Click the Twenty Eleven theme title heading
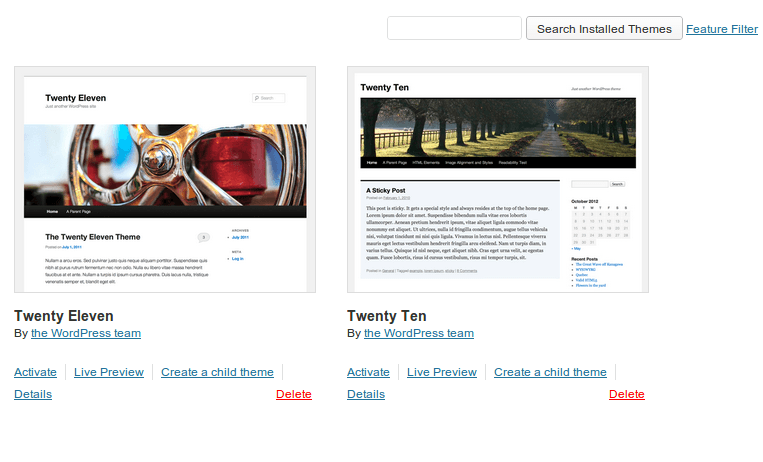 point(64,316)
